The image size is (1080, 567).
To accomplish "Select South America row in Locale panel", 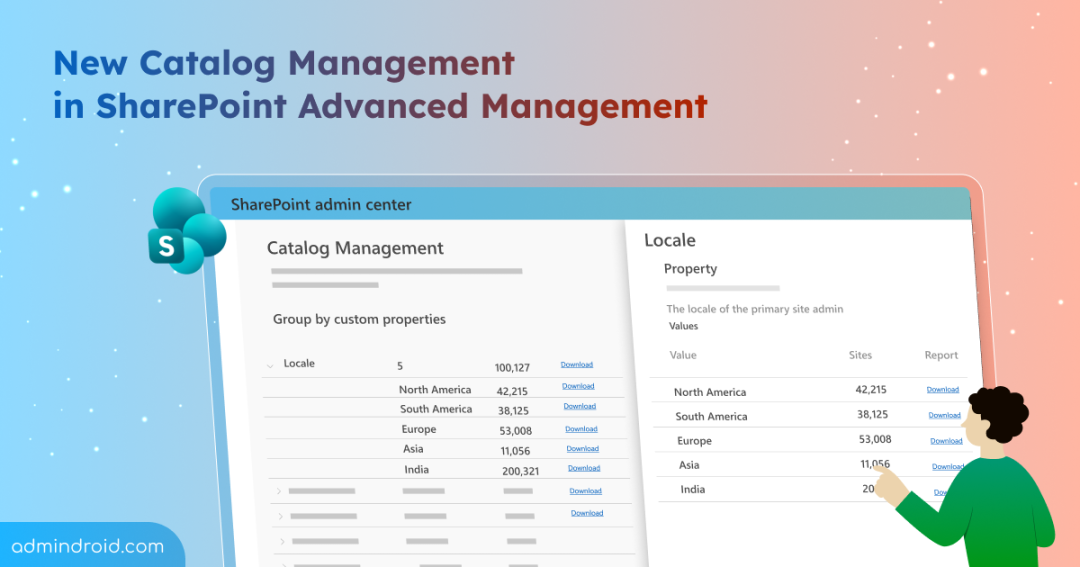I will (711, 416).
